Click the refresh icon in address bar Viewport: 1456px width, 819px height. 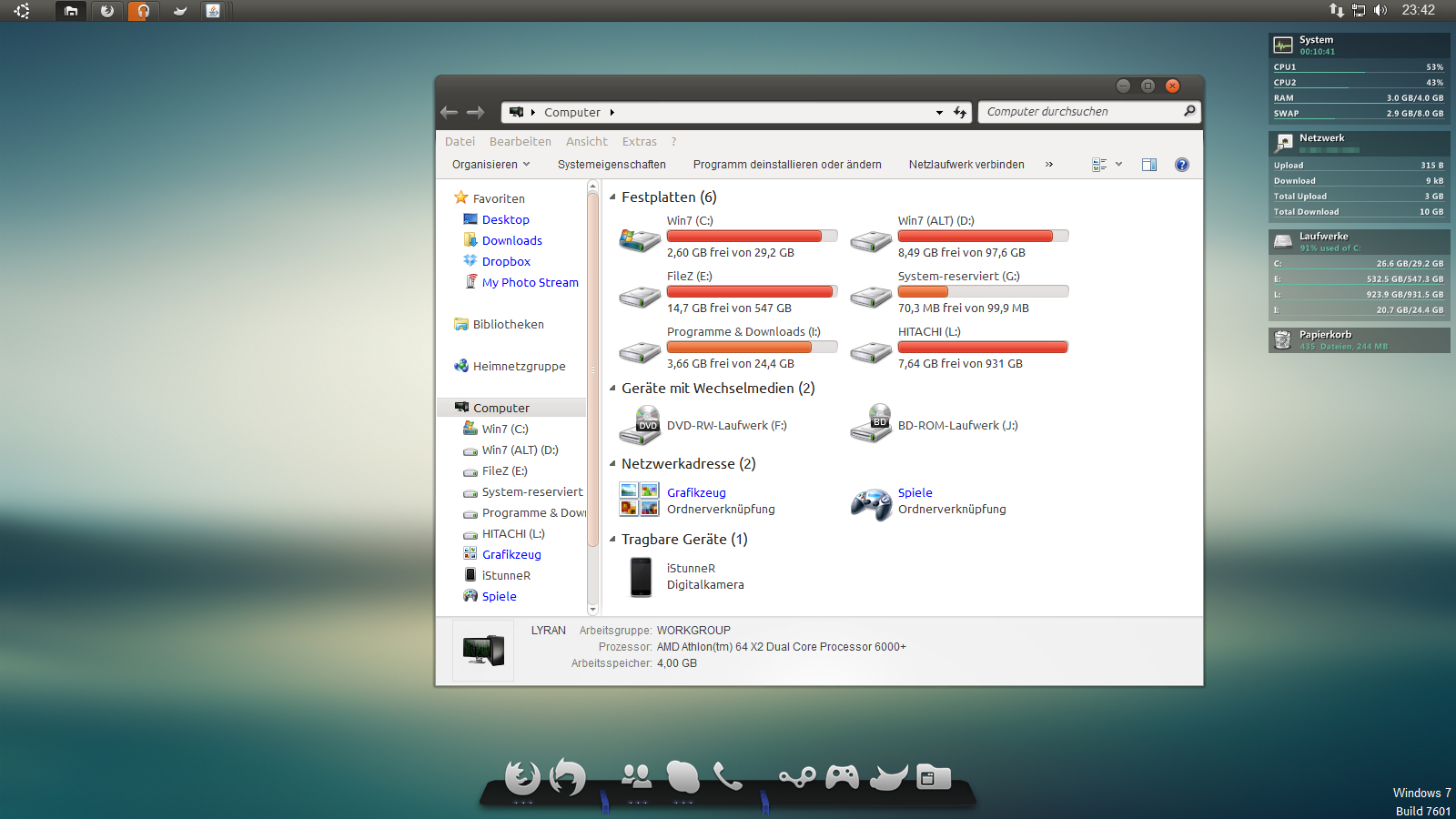point(960,112)
